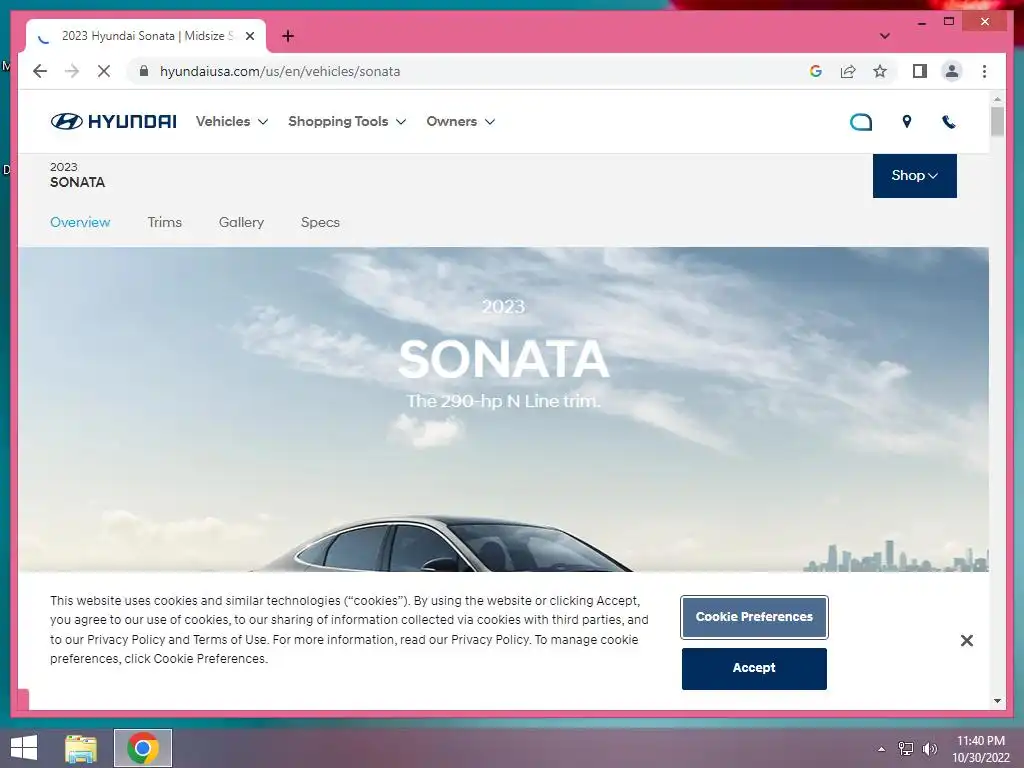Click the Google icon in the address bar
This screenshot has height=768, width=1024.
816,71
